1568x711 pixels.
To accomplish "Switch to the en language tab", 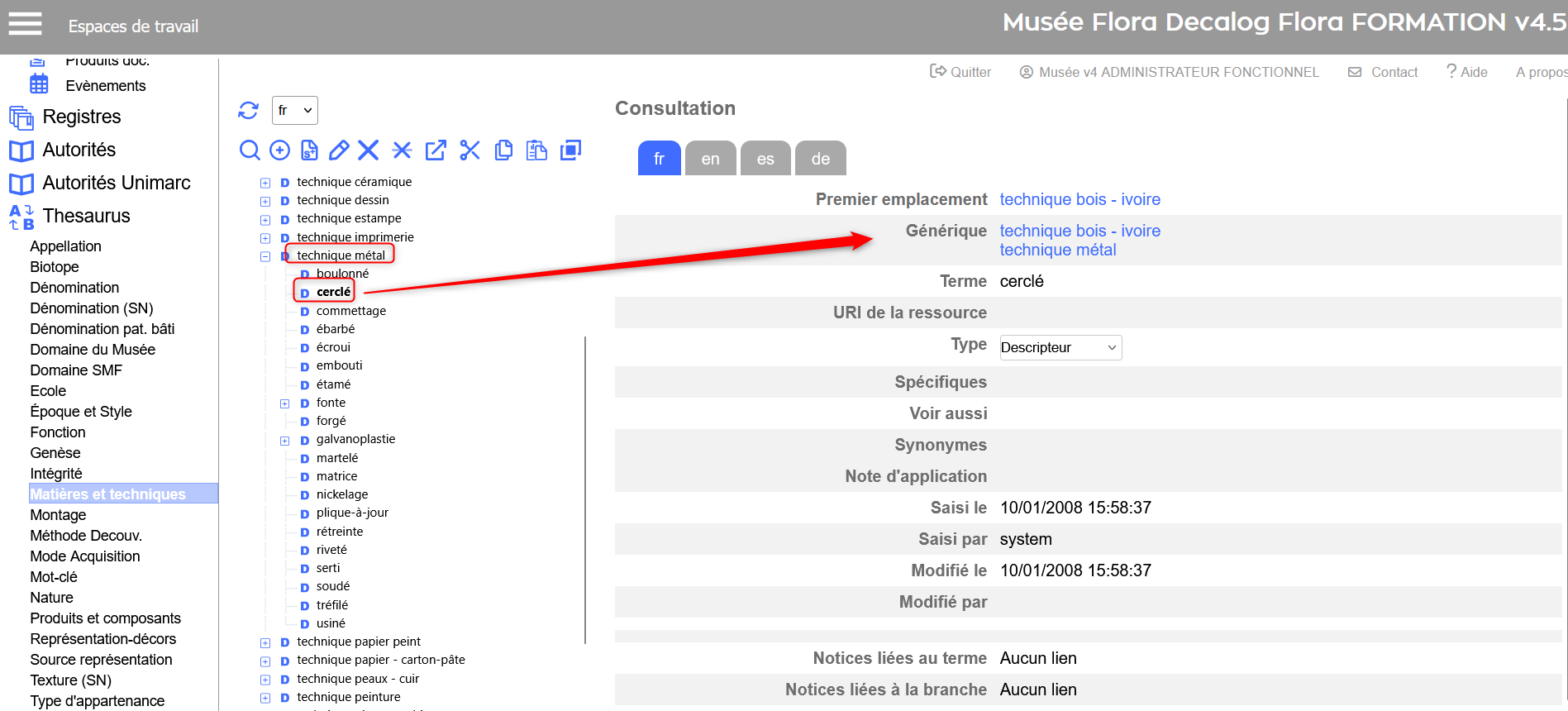I will coord(710,159).
